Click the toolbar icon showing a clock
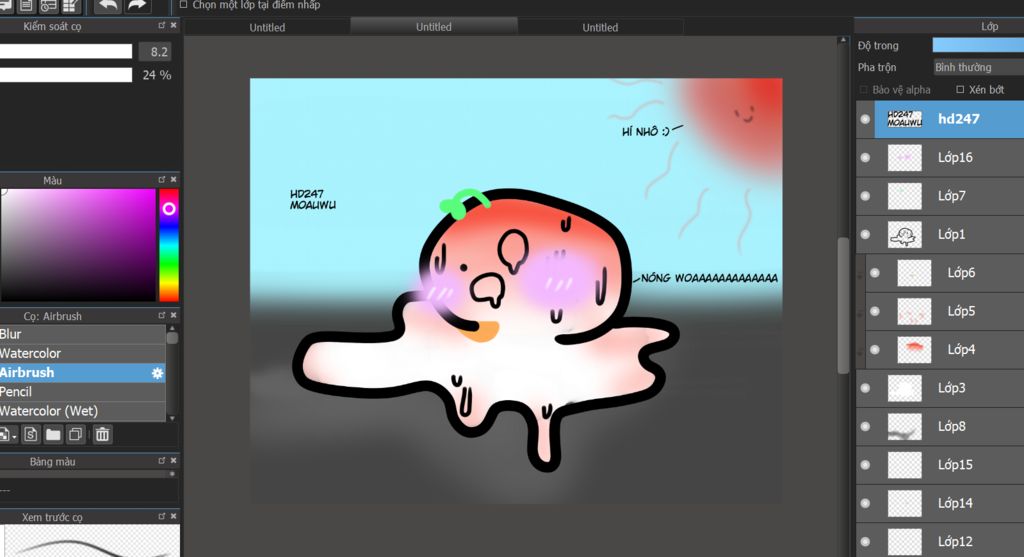The image size is (1024, 557). pos(48,6)
